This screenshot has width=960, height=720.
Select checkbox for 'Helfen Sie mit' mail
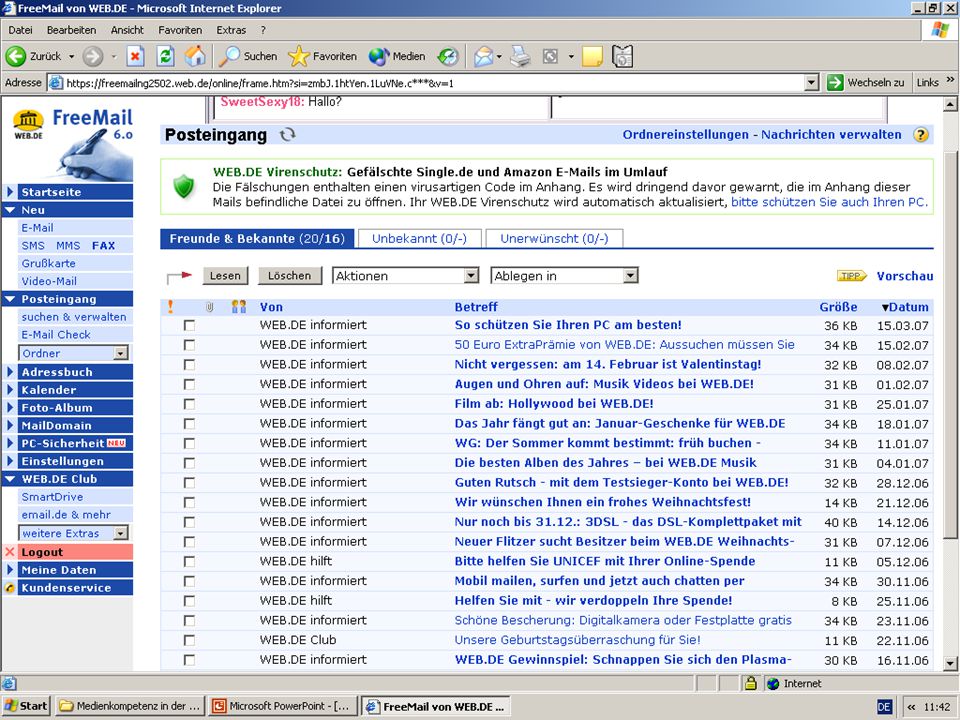(x=189, y=601)
